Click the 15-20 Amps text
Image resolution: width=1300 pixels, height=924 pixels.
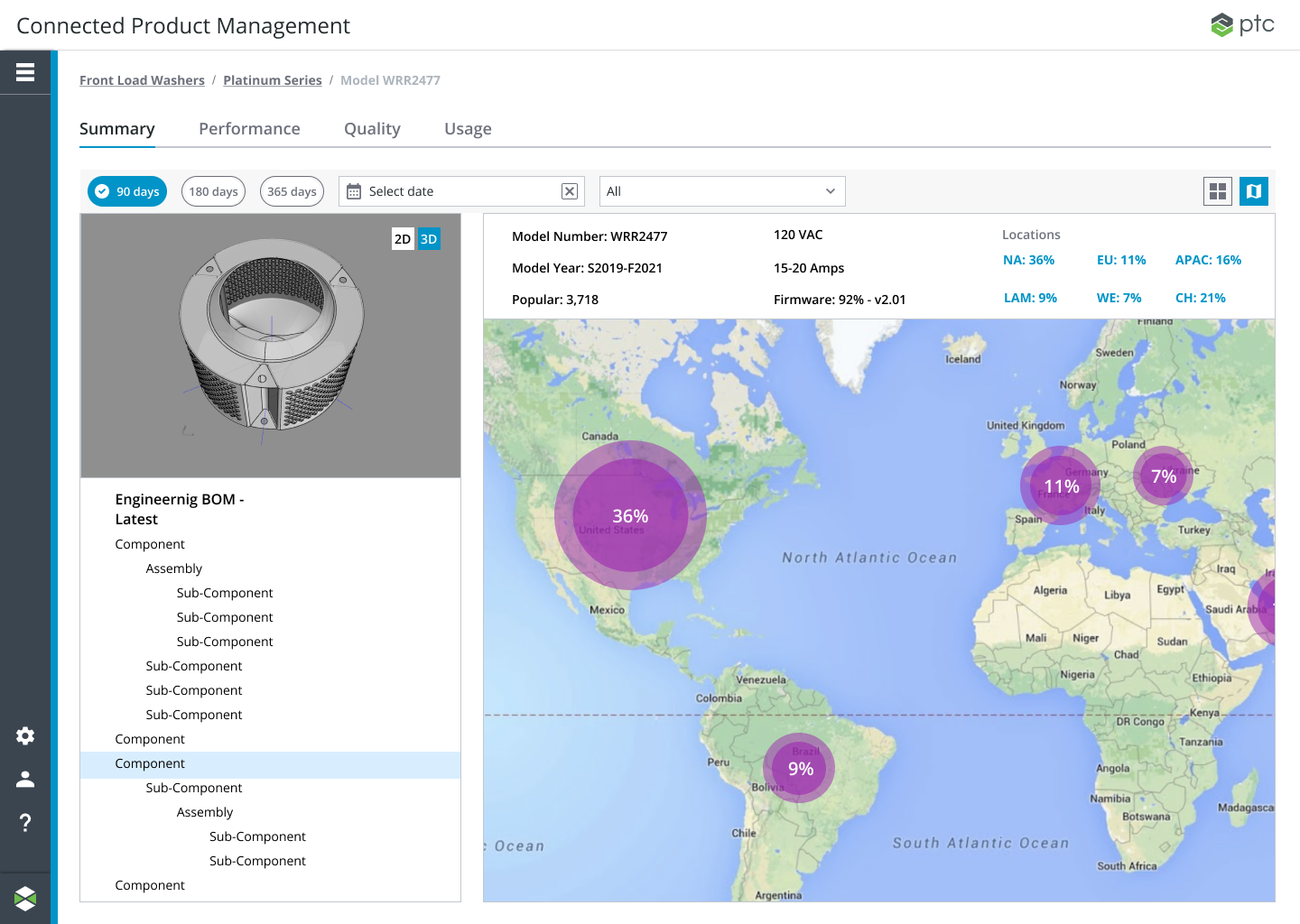pyautogui.click(x=809, y=268)
